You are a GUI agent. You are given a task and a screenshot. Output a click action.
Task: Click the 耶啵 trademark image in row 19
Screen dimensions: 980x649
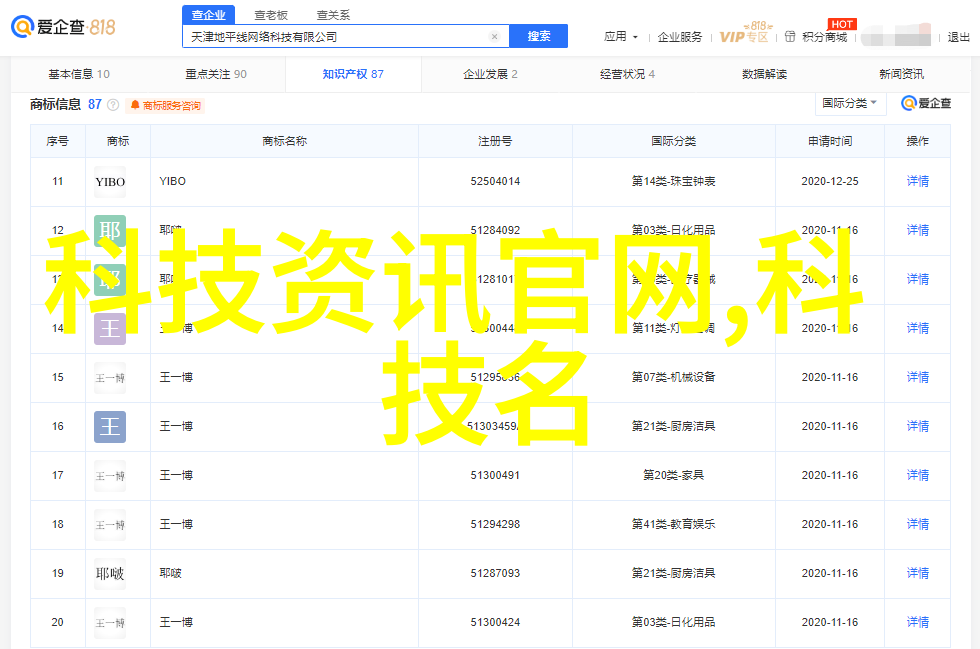(110, 574)
